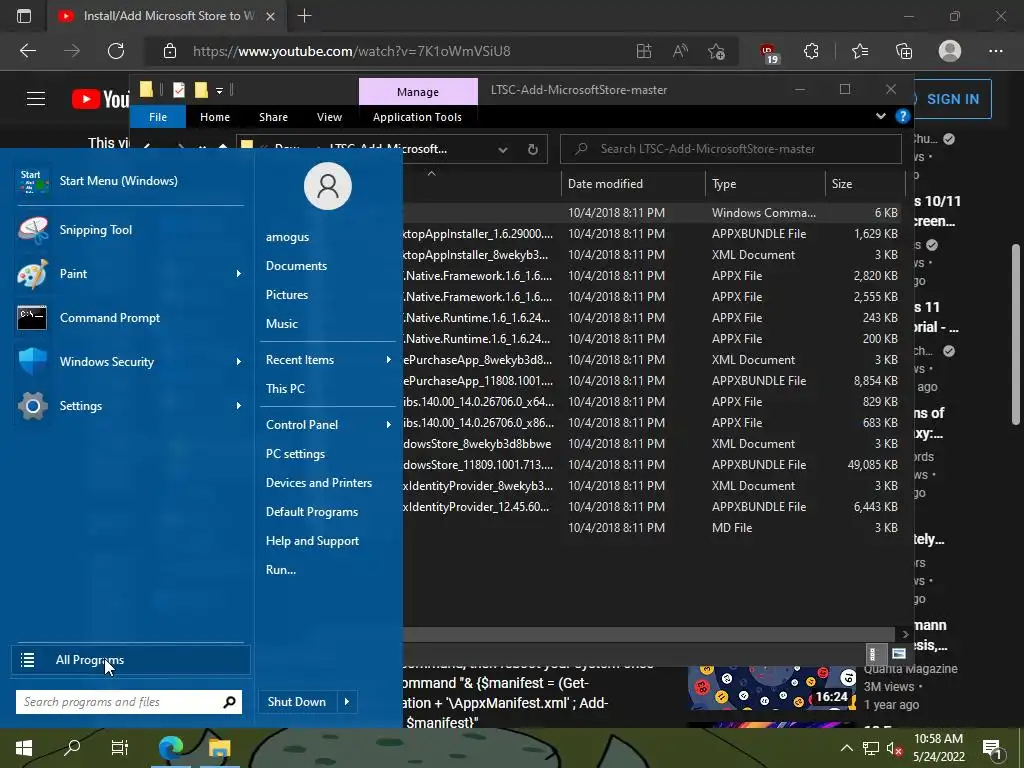Click All Programs in start menu
This screenshot has width=1024, height=768.
pyautogui.click(x=131, y=660)
